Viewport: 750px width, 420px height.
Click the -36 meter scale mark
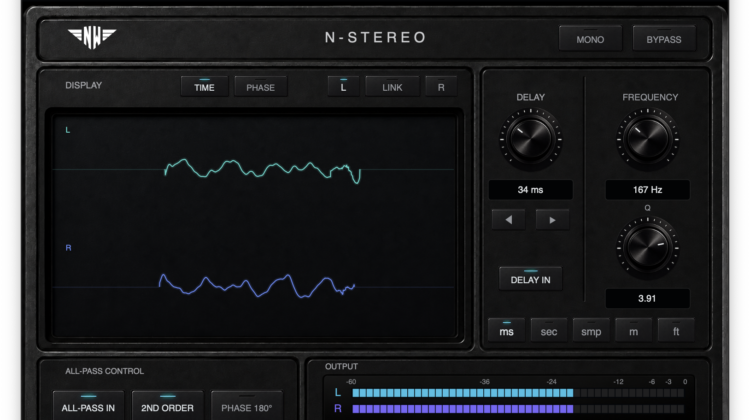[x=485, y=382]
